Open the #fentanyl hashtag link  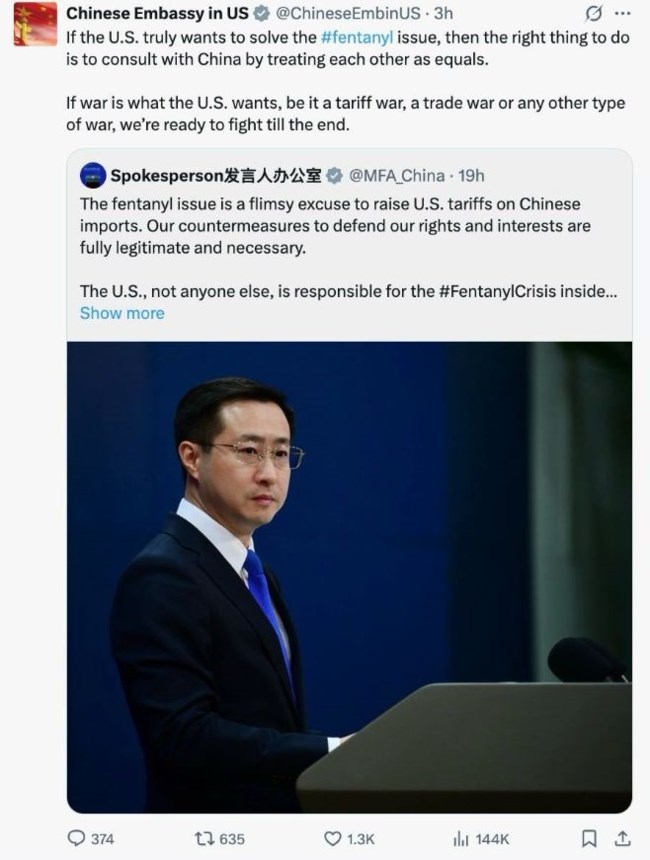357,37
